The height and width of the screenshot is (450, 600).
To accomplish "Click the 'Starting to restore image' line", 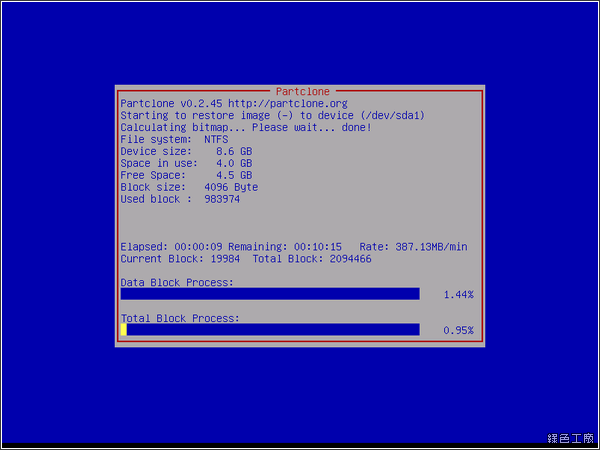I will [272, 116].
